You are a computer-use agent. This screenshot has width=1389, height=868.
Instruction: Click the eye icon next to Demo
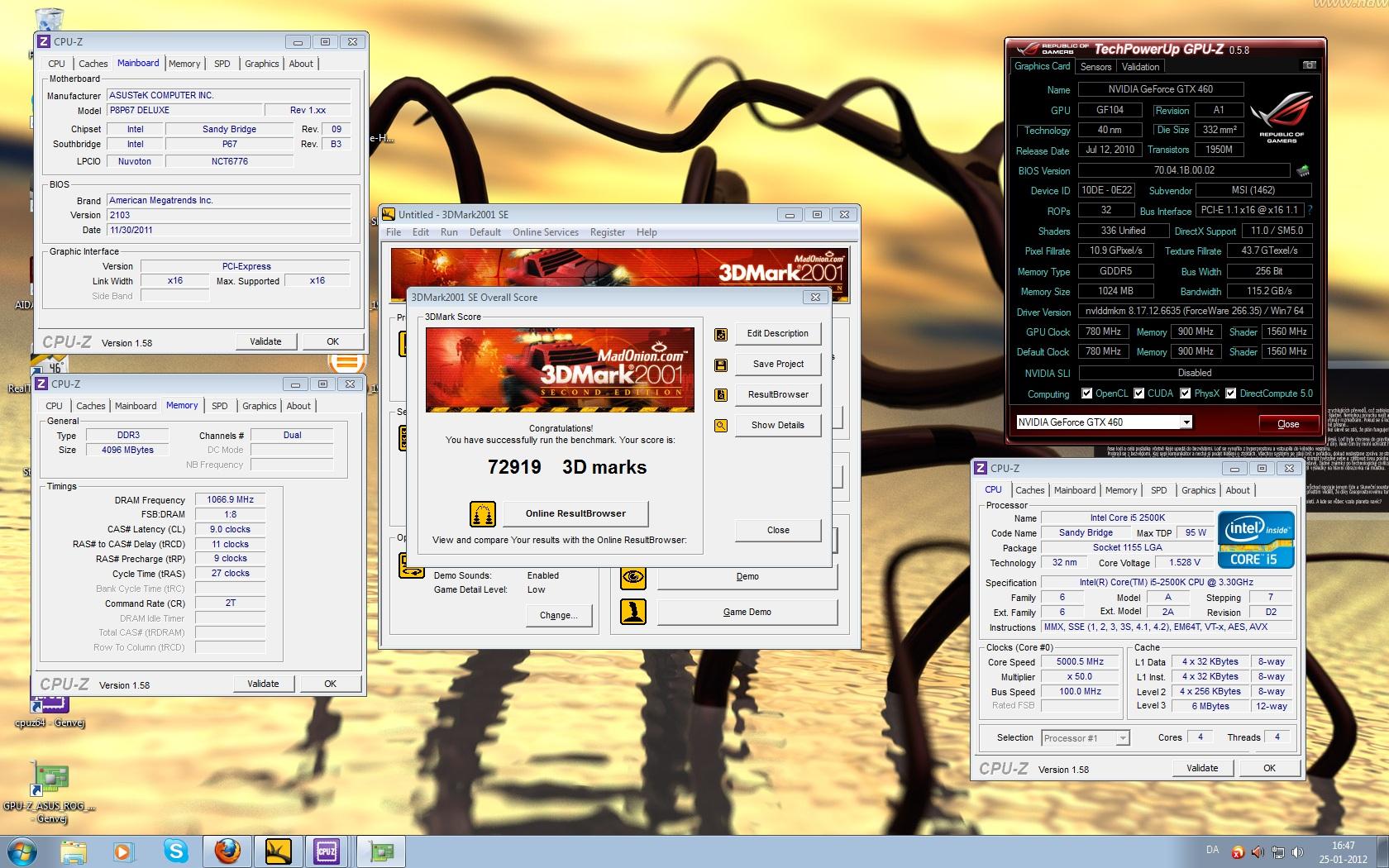tap(633, 577)
